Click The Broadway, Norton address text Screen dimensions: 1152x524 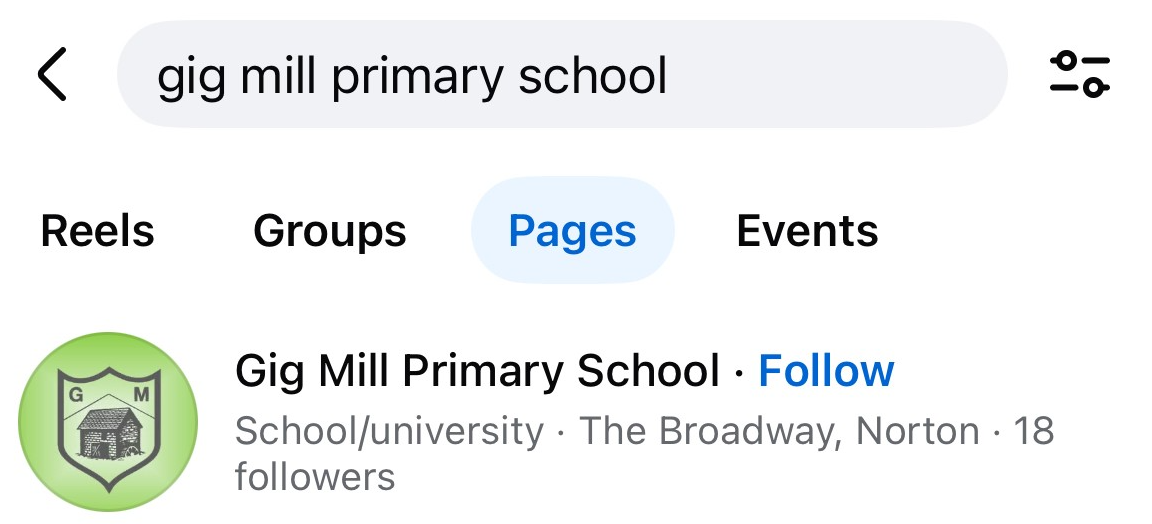780,431
